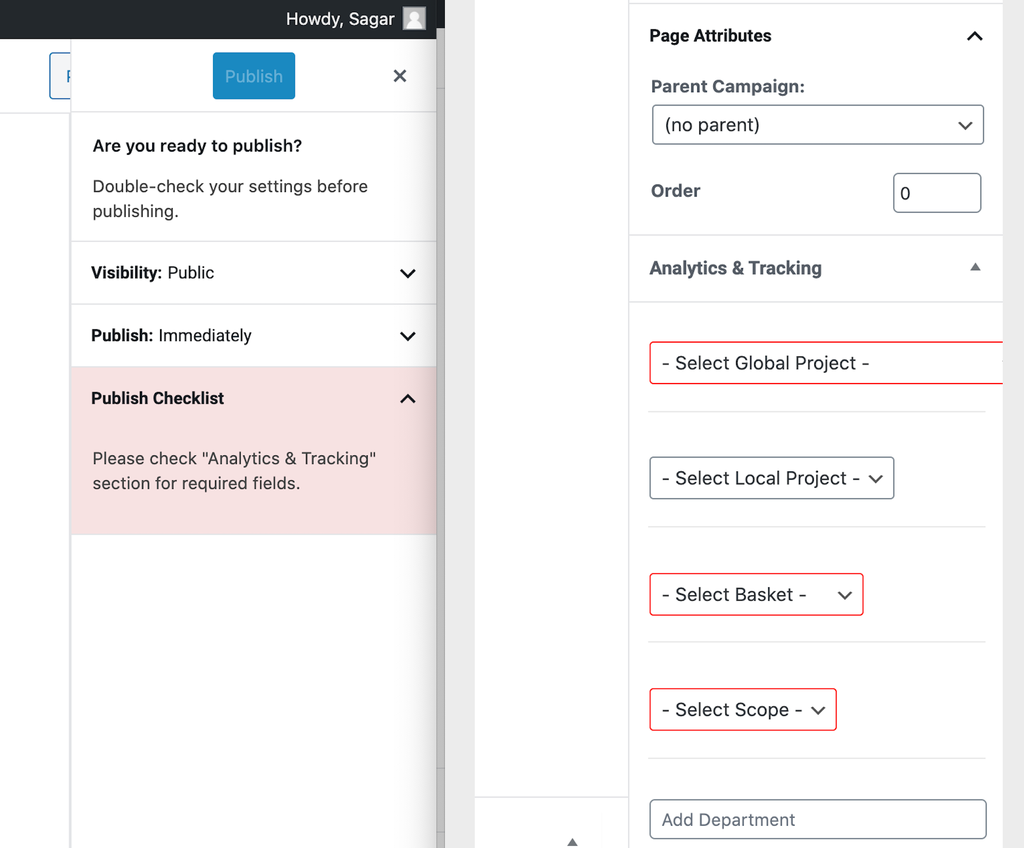This screenshot has width=1024, height=848.
Task: Click the 'Double-check your settings' text
Action: pyautogui.click(x=230, y=199)
